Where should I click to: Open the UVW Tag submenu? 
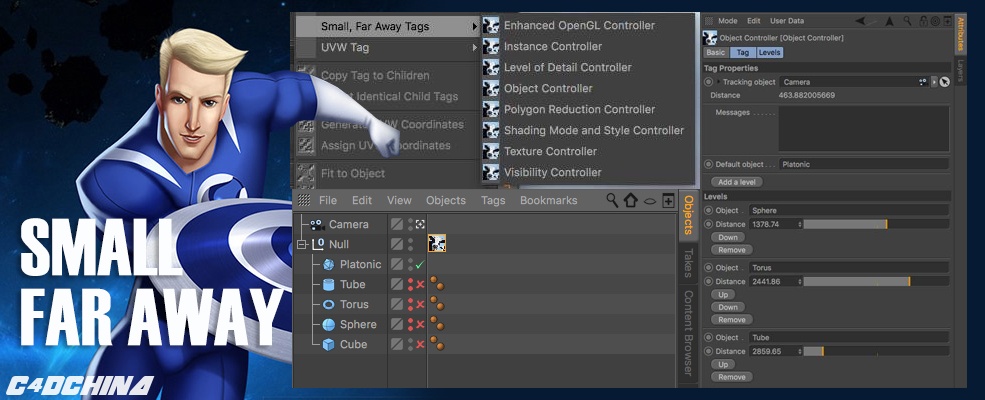[x=388, y=47]
